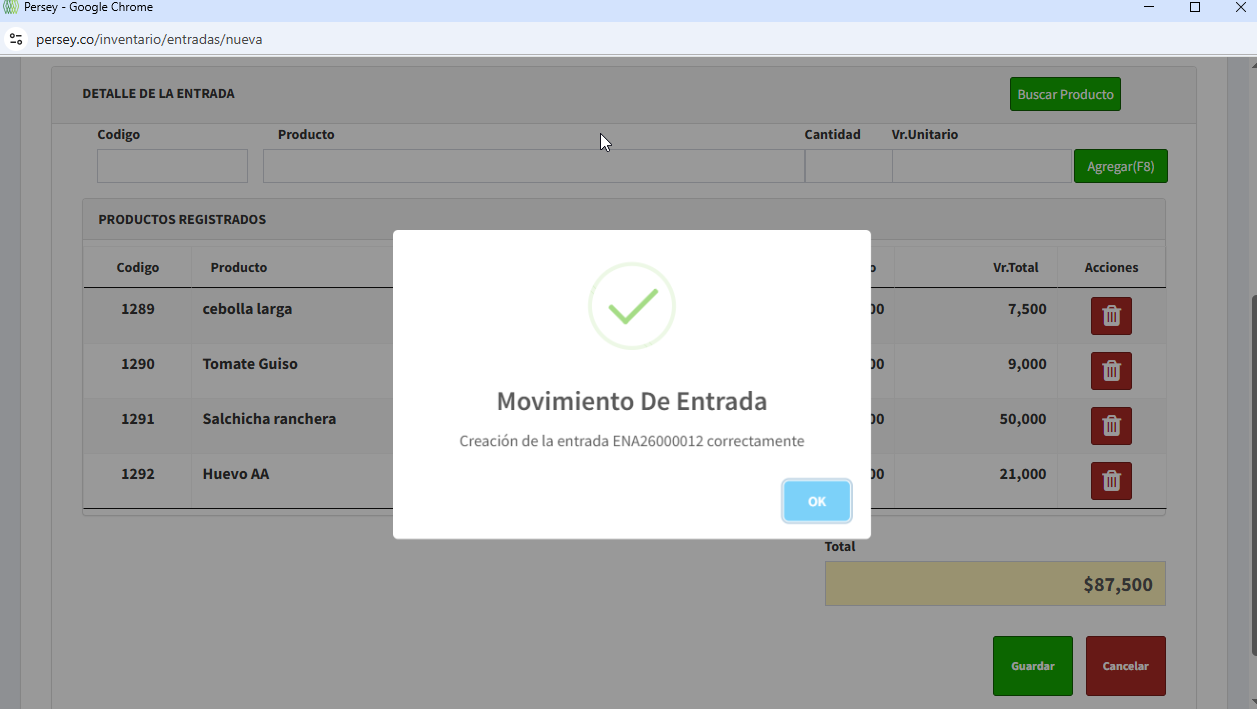
Task: Focus the Codigo input field
Action: pos(172,166)
